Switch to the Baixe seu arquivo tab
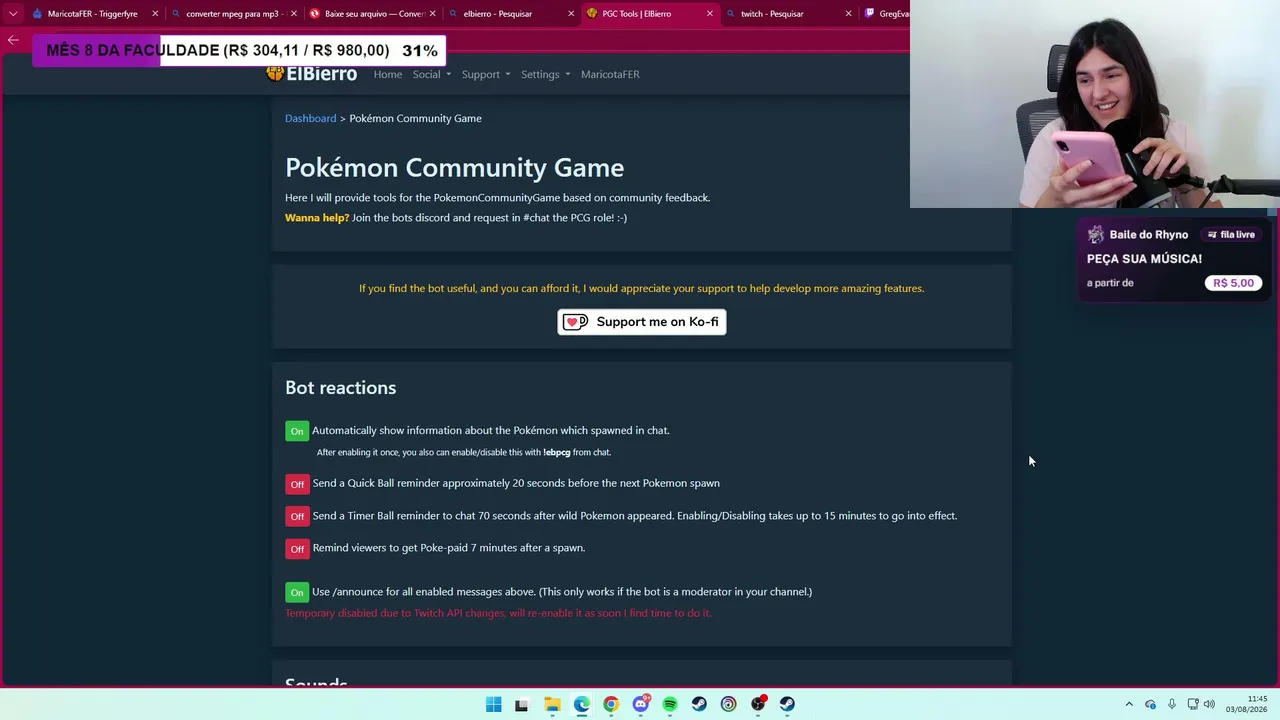This screenshot has width=1280, height=720. click(373, 14)
